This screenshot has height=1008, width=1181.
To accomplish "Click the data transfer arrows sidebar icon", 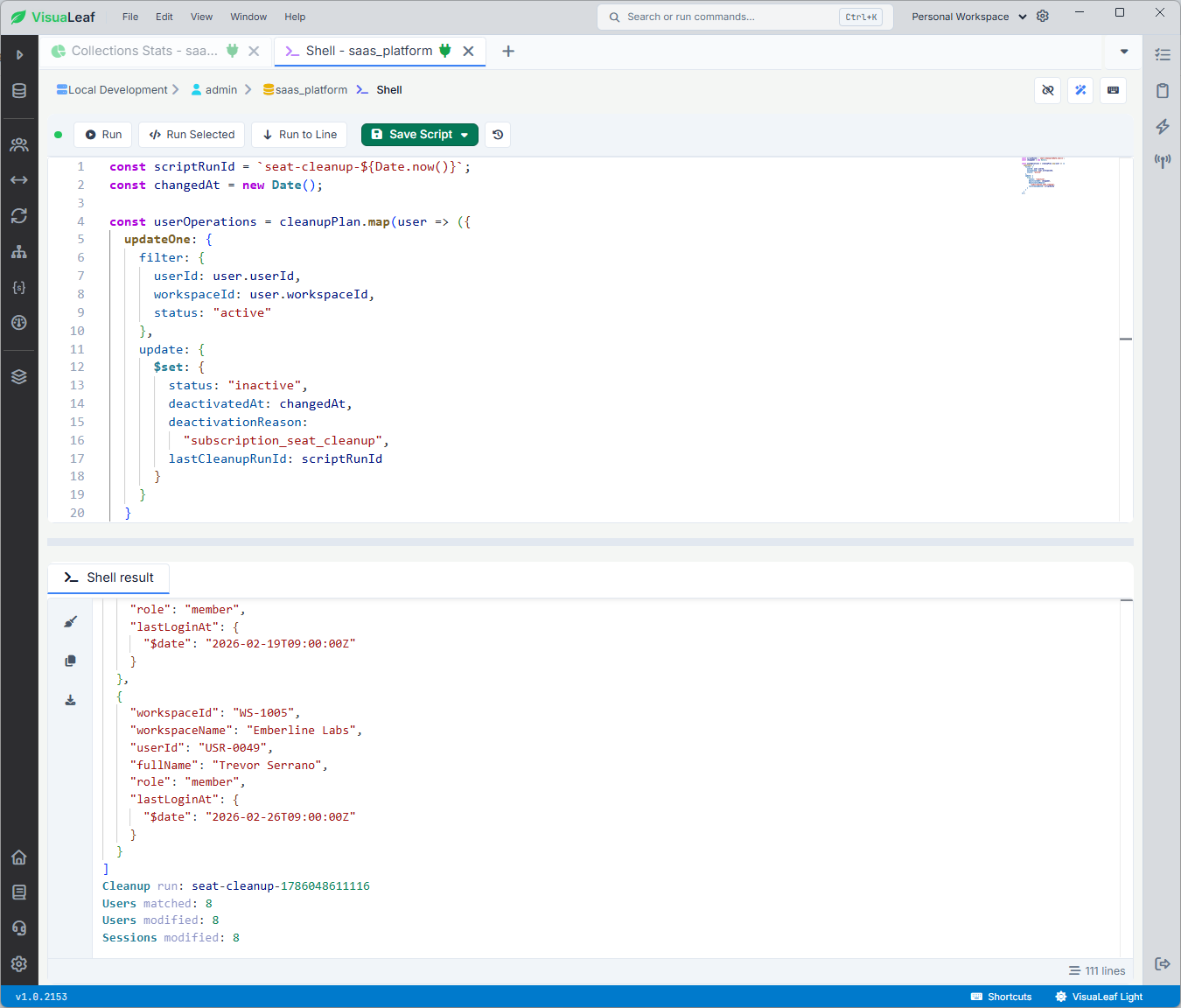I will click(19, 180).
